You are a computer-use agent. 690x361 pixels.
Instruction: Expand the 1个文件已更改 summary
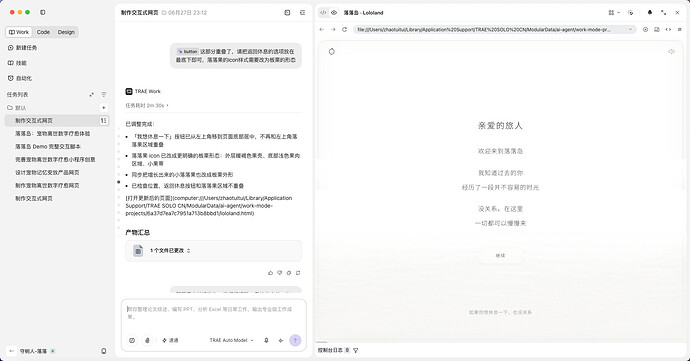click(x=170, y=250)
